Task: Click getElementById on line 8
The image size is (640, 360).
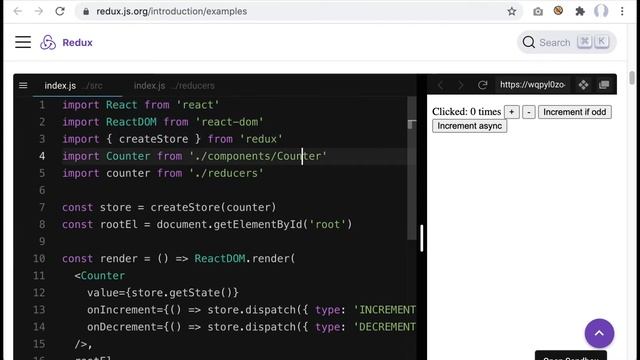Action: [258, 224]
